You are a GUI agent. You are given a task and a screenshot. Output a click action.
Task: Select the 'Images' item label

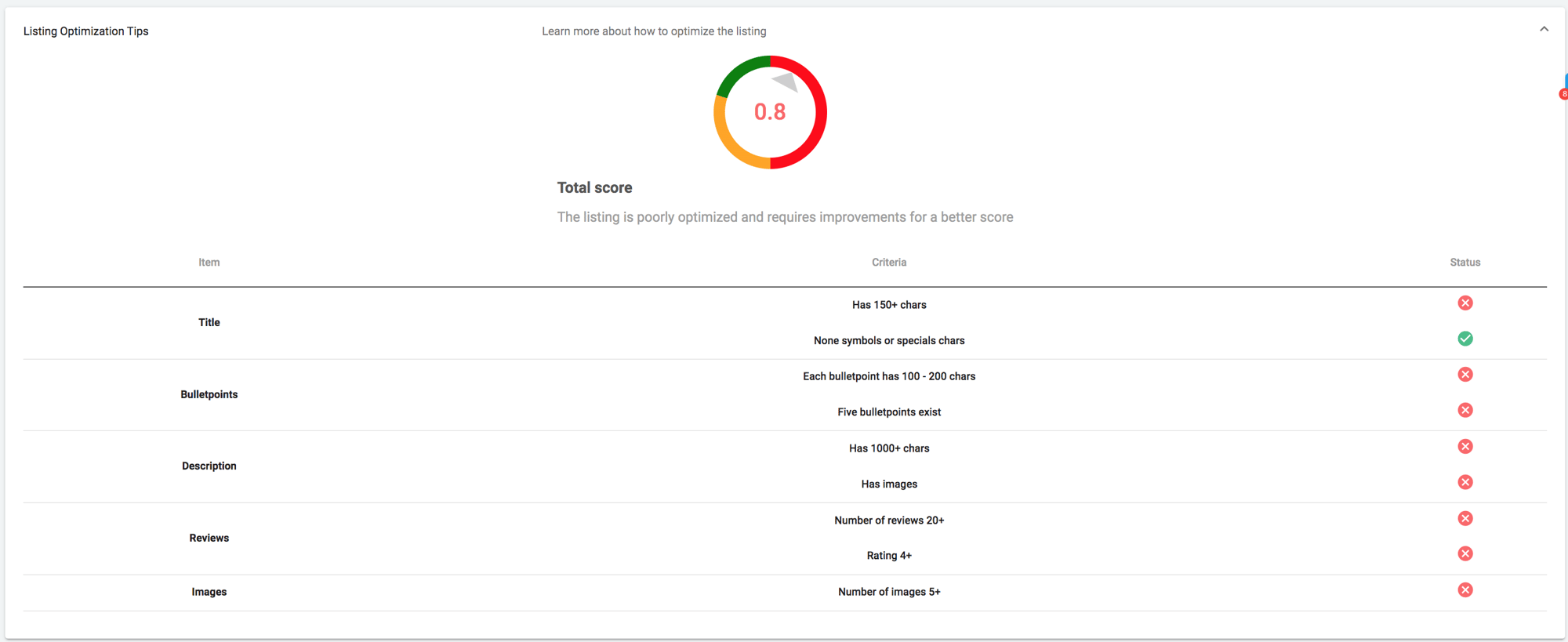click(209, 592)
